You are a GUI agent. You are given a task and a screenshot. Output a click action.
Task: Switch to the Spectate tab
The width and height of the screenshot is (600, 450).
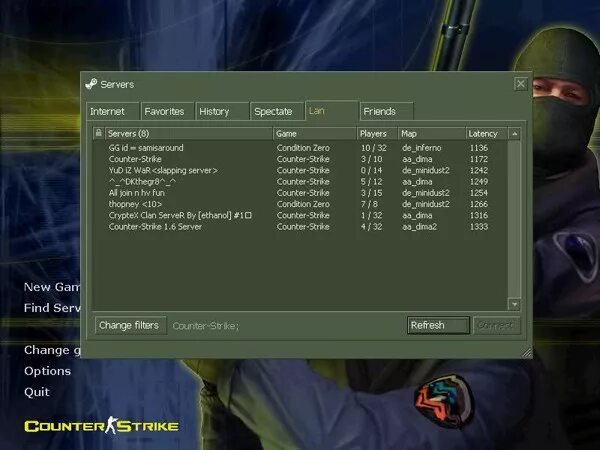point(277,111)
